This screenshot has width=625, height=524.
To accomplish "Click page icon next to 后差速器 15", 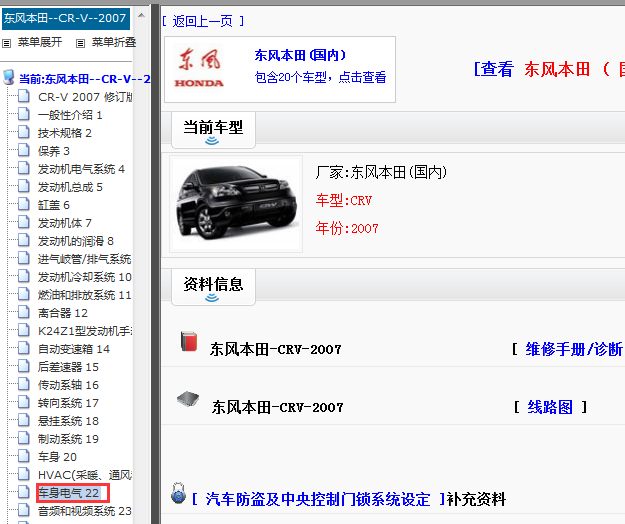I will tap(24, 366).
